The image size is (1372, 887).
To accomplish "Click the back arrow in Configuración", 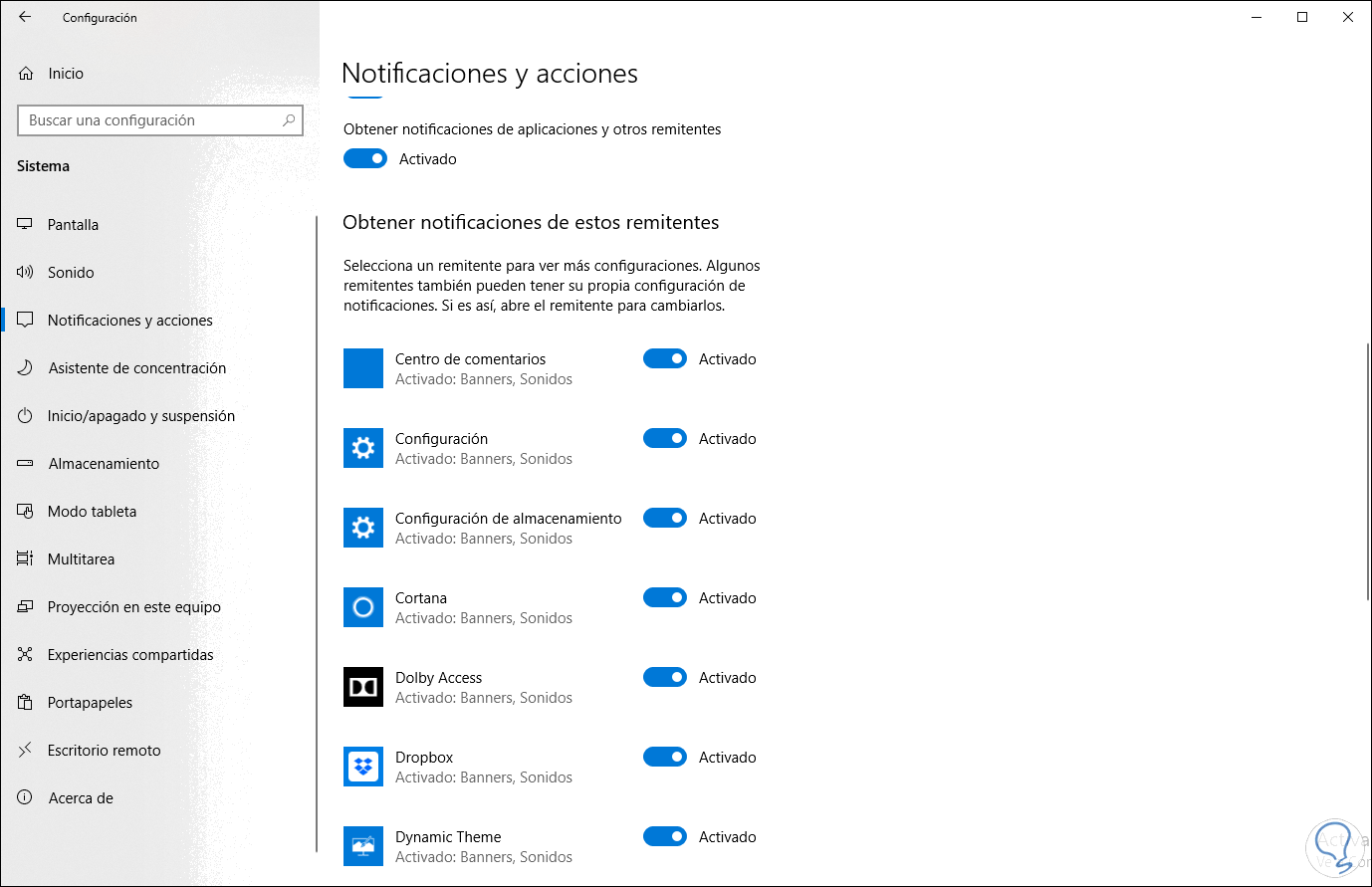I will coord(25,17).
